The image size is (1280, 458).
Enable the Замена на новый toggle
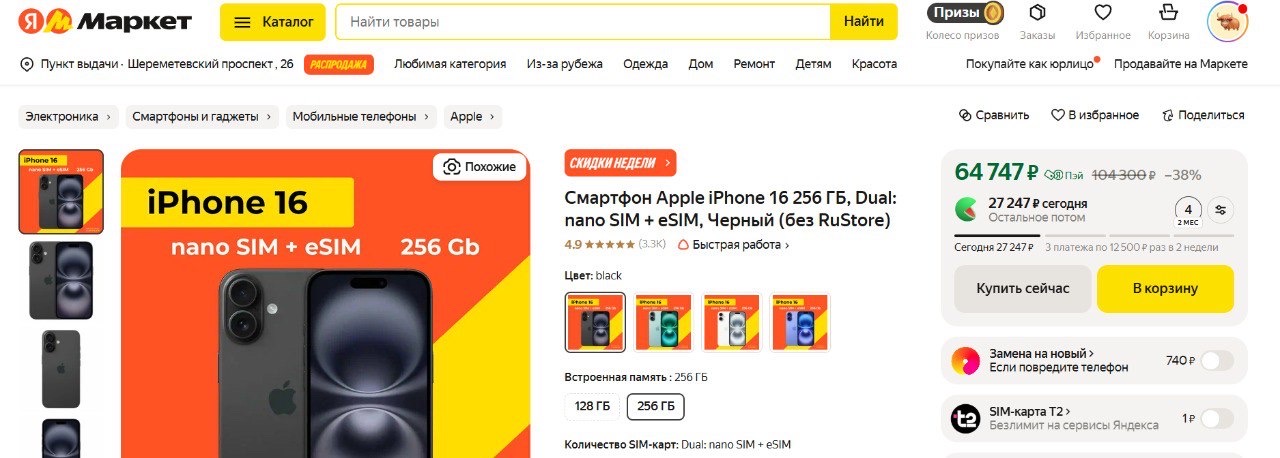pos(1216,361)
